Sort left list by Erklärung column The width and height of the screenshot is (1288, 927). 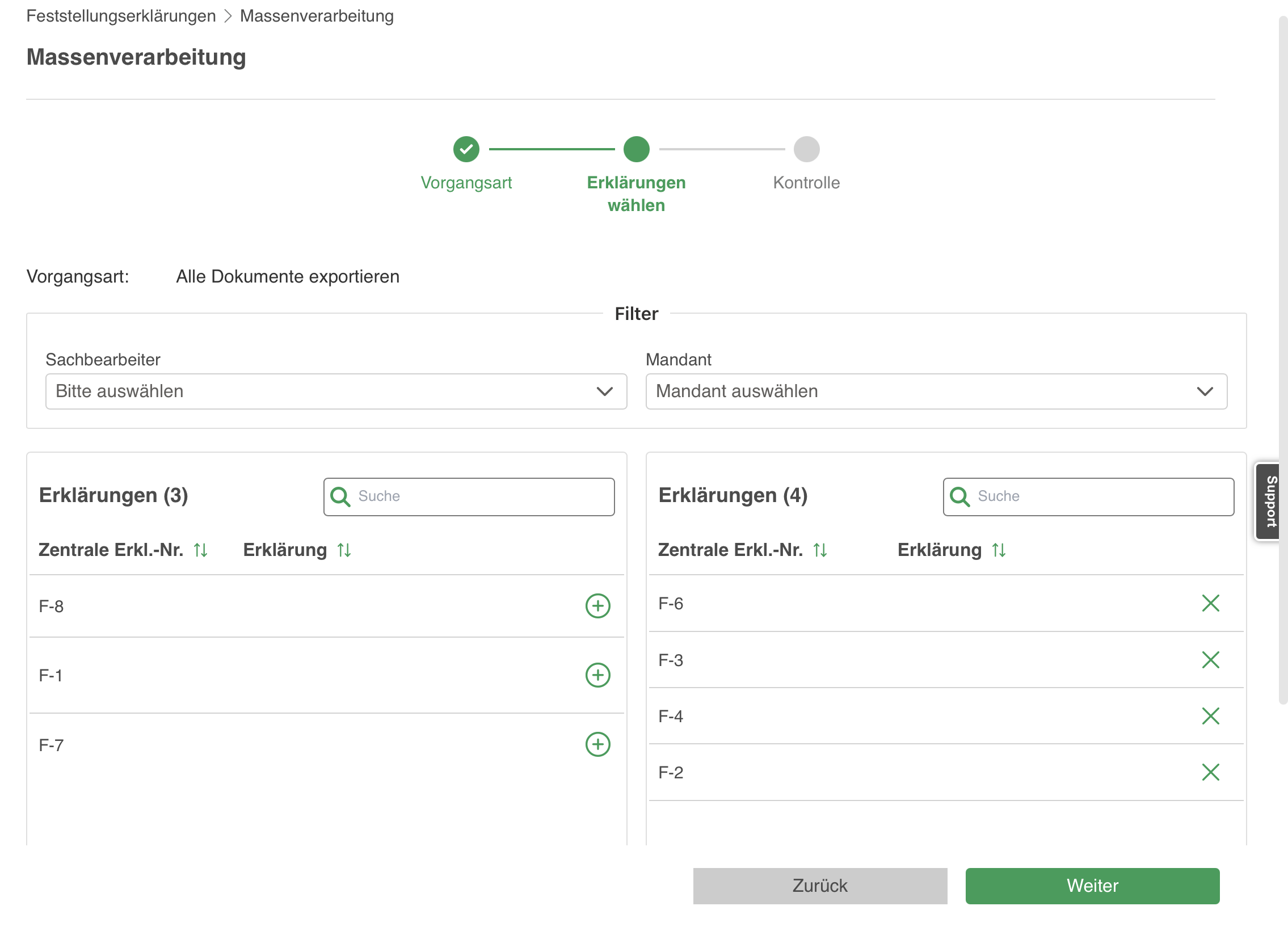coord(344,550)
